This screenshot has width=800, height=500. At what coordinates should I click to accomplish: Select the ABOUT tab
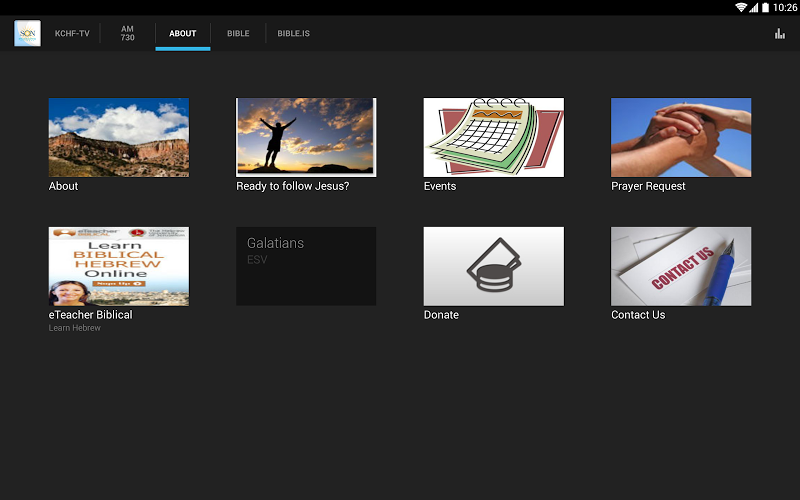click(x=183, y=33)
